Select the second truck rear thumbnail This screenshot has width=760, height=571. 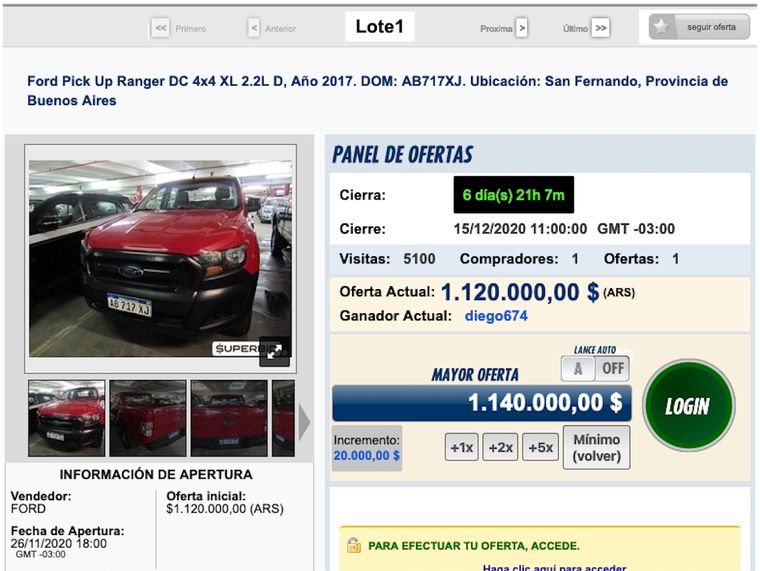(x=147, y=417)
